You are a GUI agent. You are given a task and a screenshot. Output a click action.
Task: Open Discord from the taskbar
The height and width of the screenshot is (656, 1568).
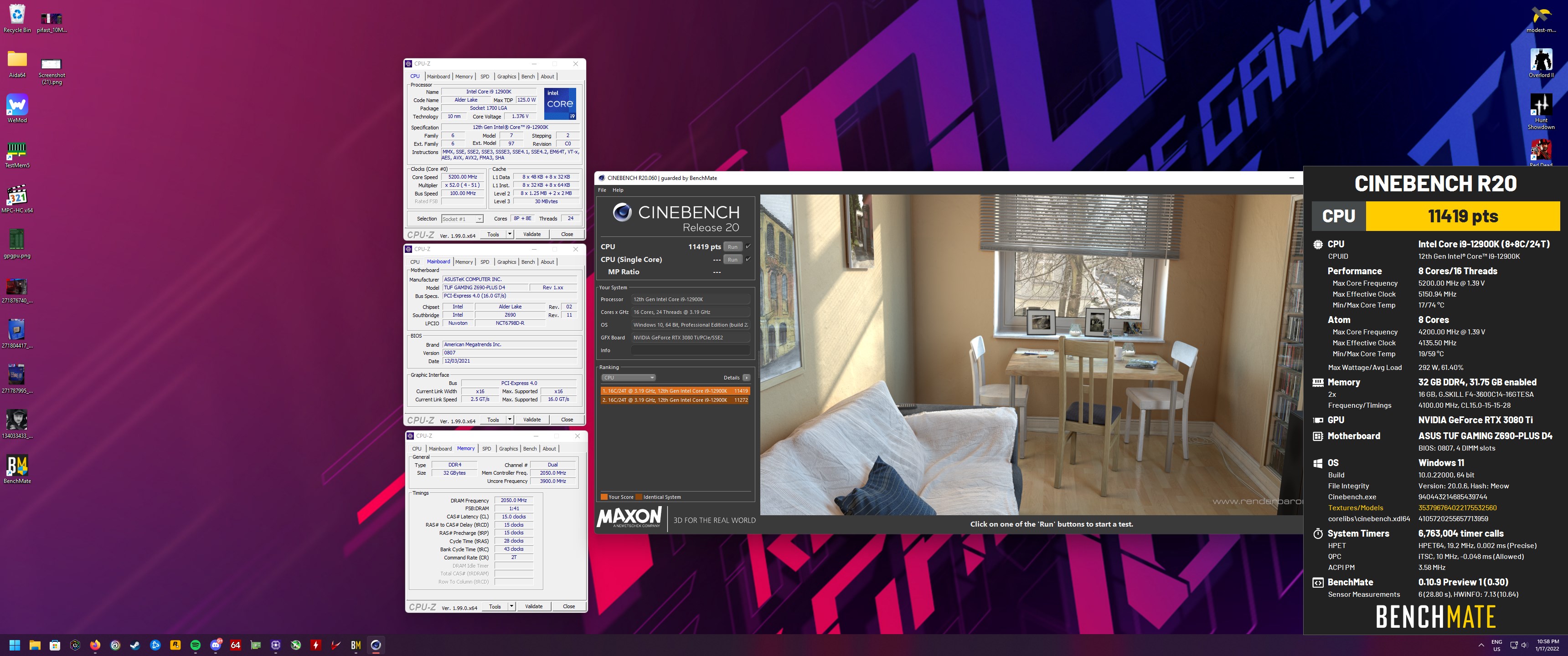[x=216, y=645]
